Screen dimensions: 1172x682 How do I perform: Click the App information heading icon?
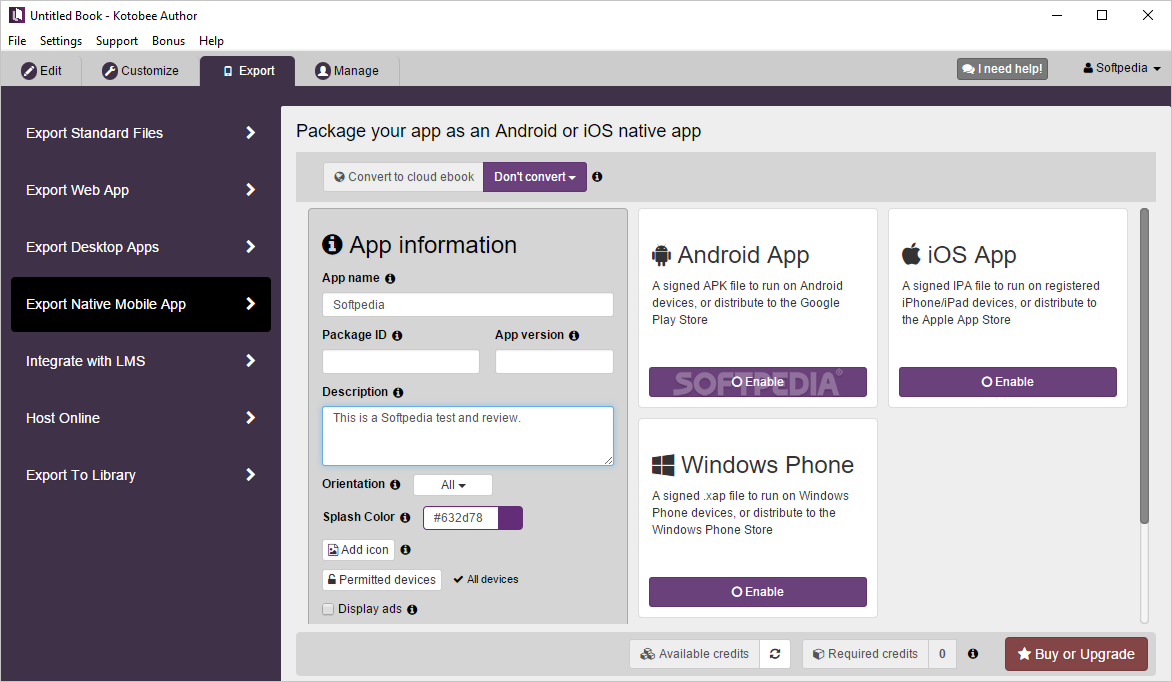332,245
